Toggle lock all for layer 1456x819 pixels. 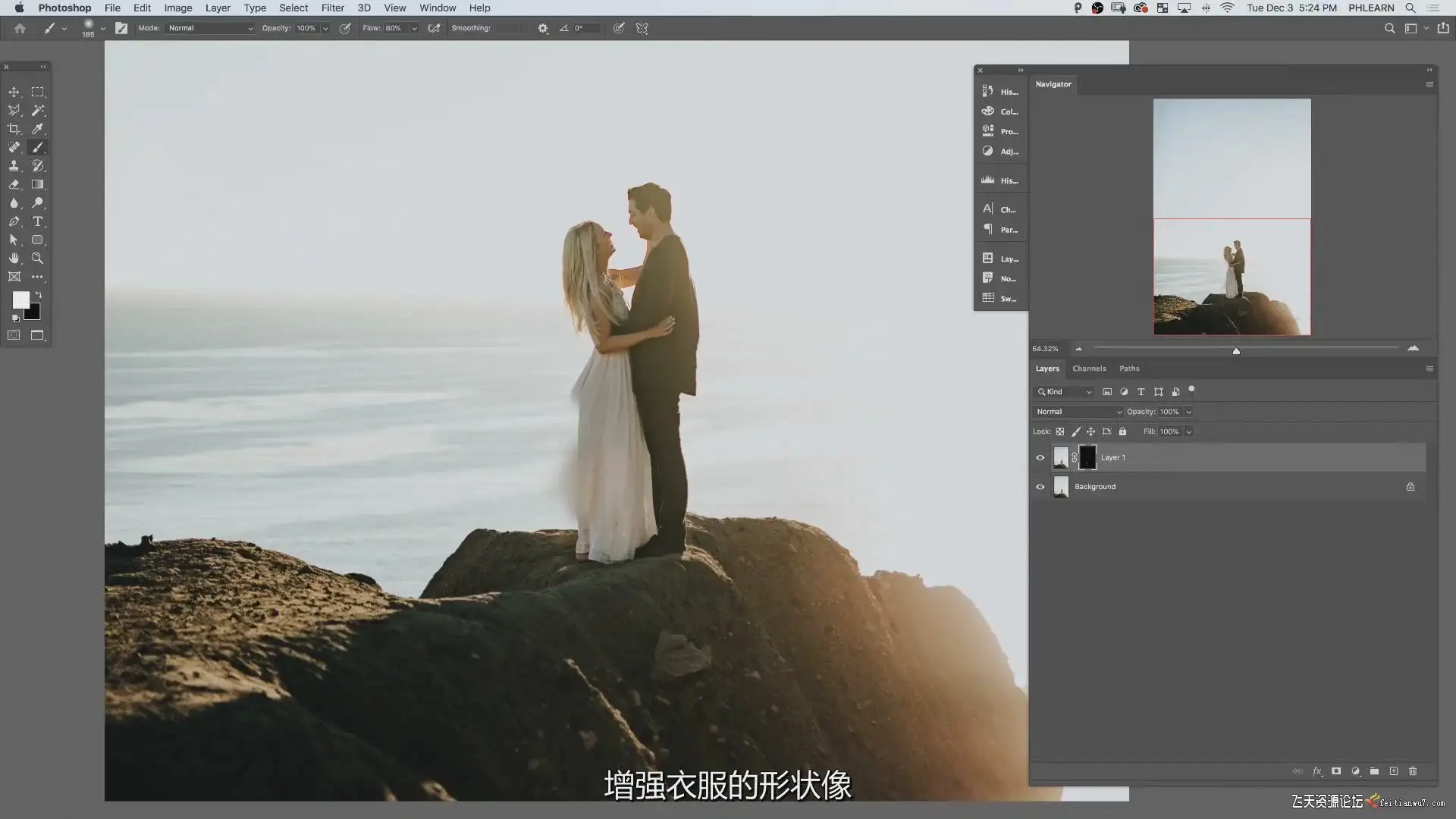tap(1122, 431)
